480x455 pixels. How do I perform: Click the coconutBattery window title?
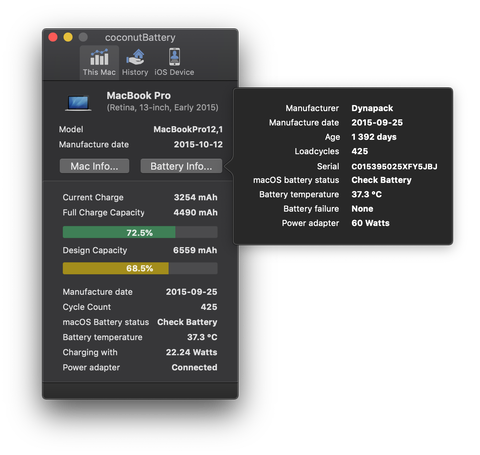(x=140, y=38)
